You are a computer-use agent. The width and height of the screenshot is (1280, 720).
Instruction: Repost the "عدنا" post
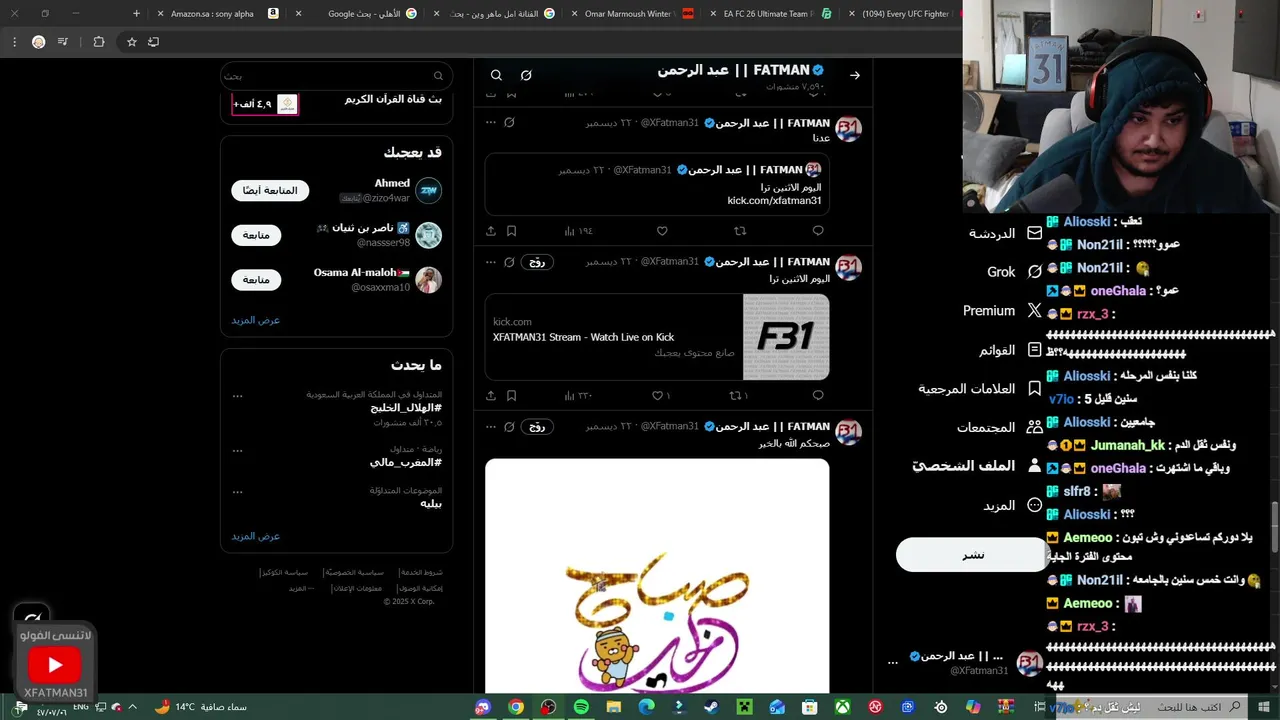[740, 231]
